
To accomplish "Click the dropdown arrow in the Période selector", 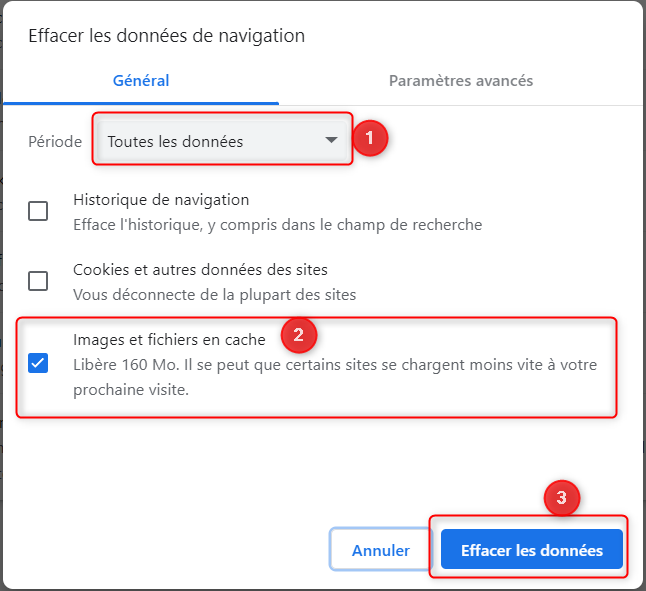I will [x=331, y=140].
